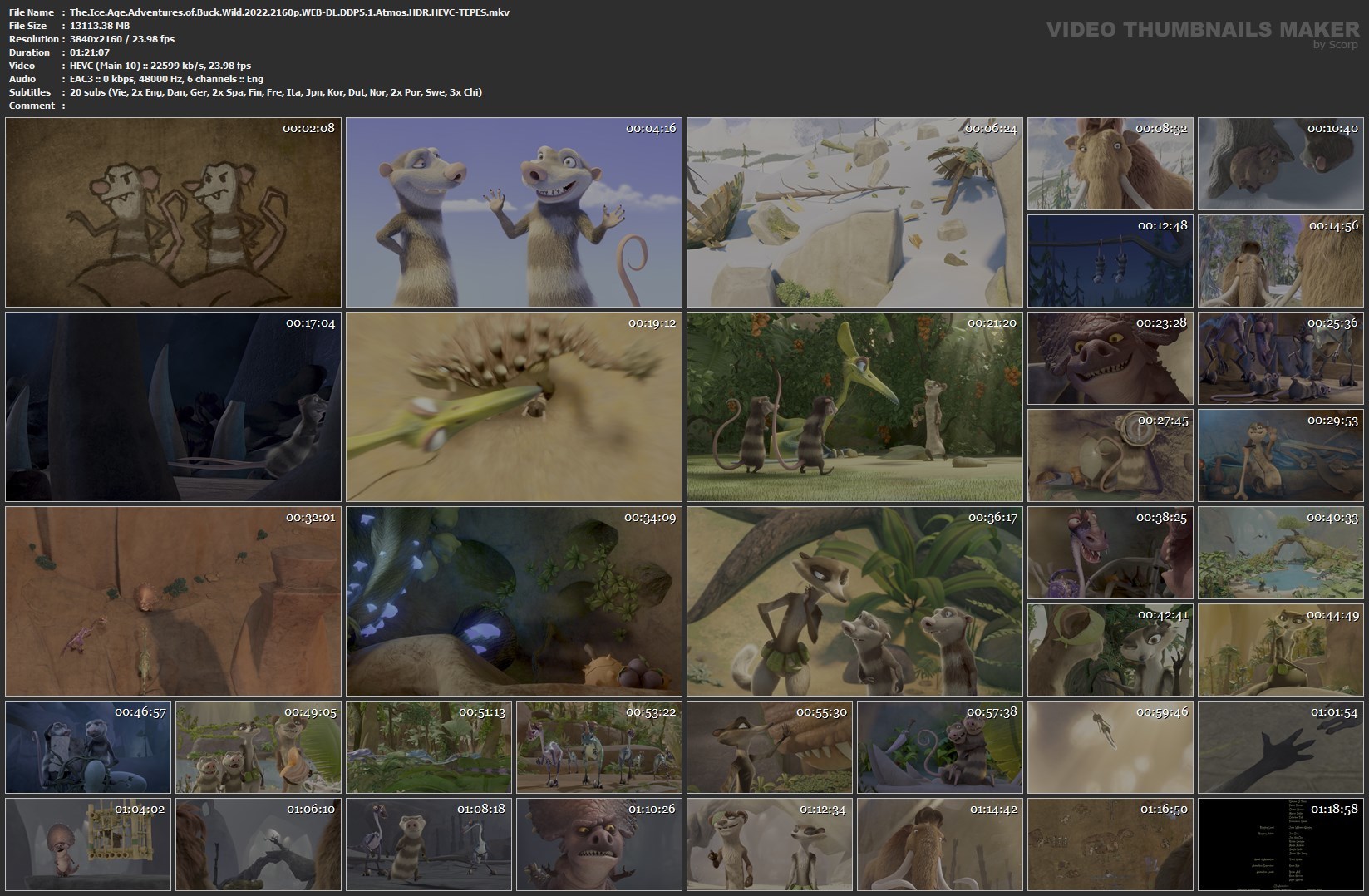Select the thumbnail stamped 00:49:05
The image size is (1369, 896).
259,747
